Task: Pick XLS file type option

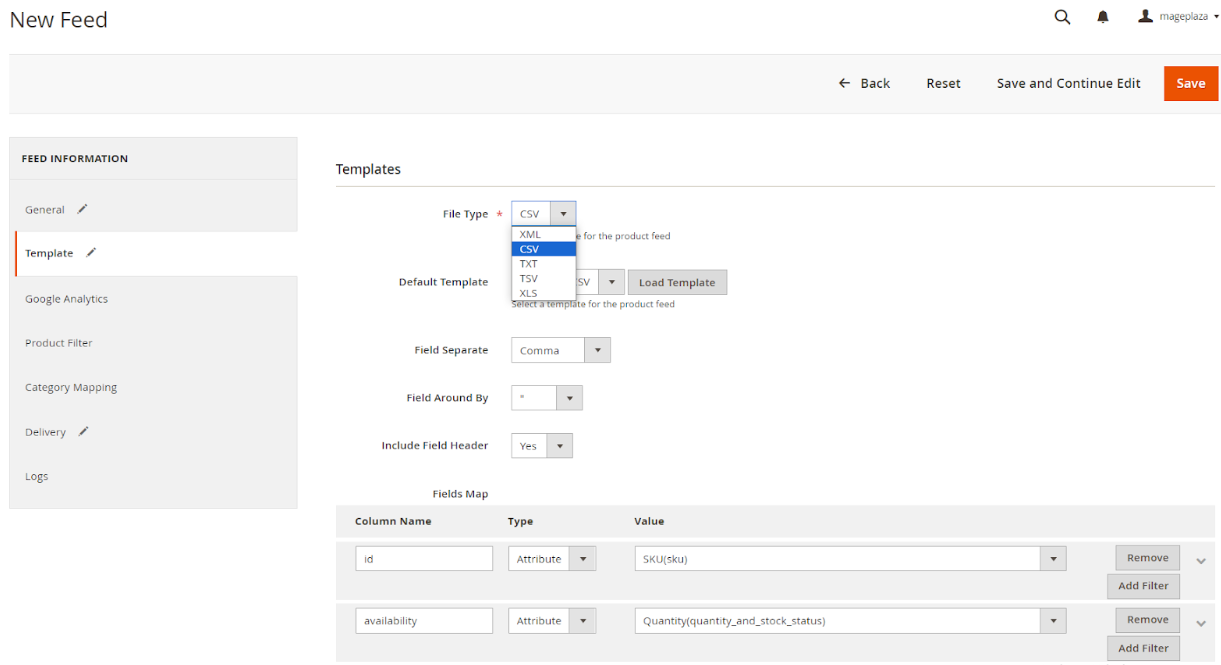Action: (529, 293)
